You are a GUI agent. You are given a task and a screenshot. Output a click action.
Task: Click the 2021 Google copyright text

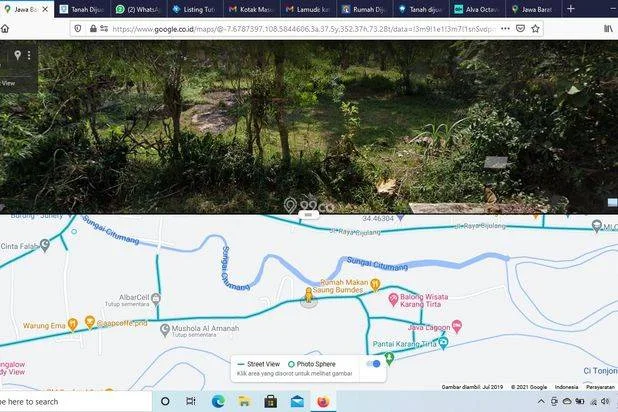[x=529, y=387]
